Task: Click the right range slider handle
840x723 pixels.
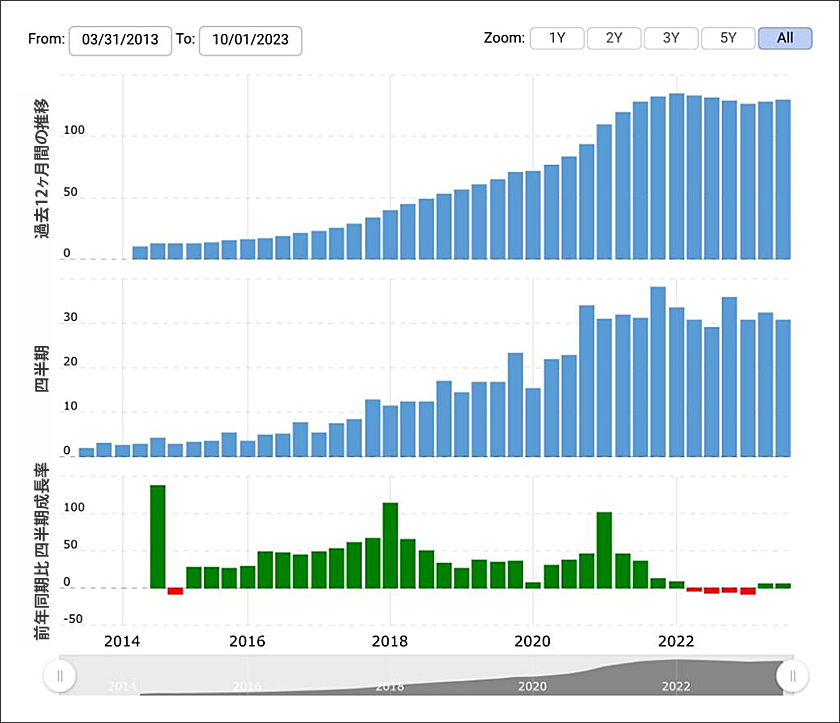Action: pos(792,676)
